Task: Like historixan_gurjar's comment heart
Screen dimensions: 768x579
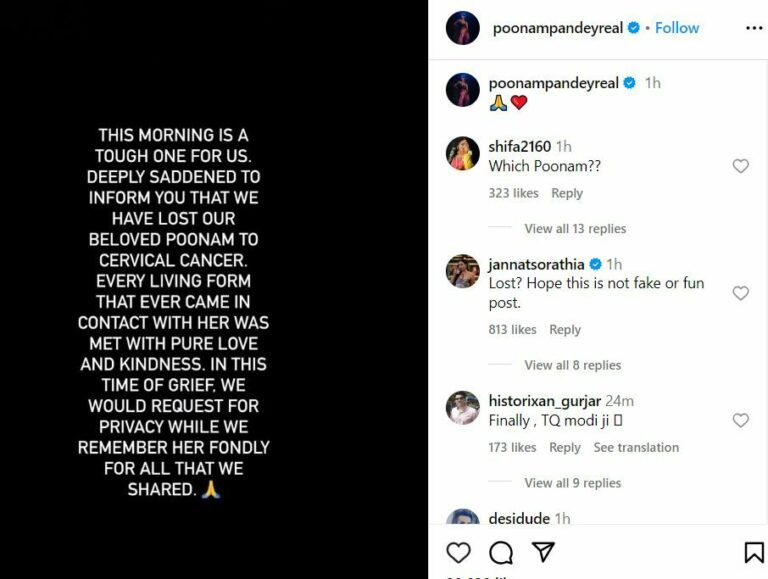Action: [741, 420]
